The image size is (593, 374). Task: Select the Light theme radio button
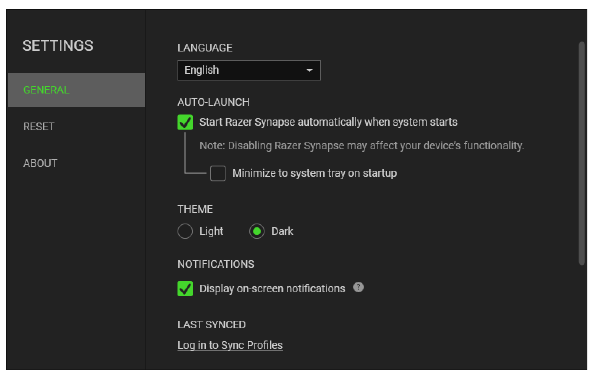[185, 231]
